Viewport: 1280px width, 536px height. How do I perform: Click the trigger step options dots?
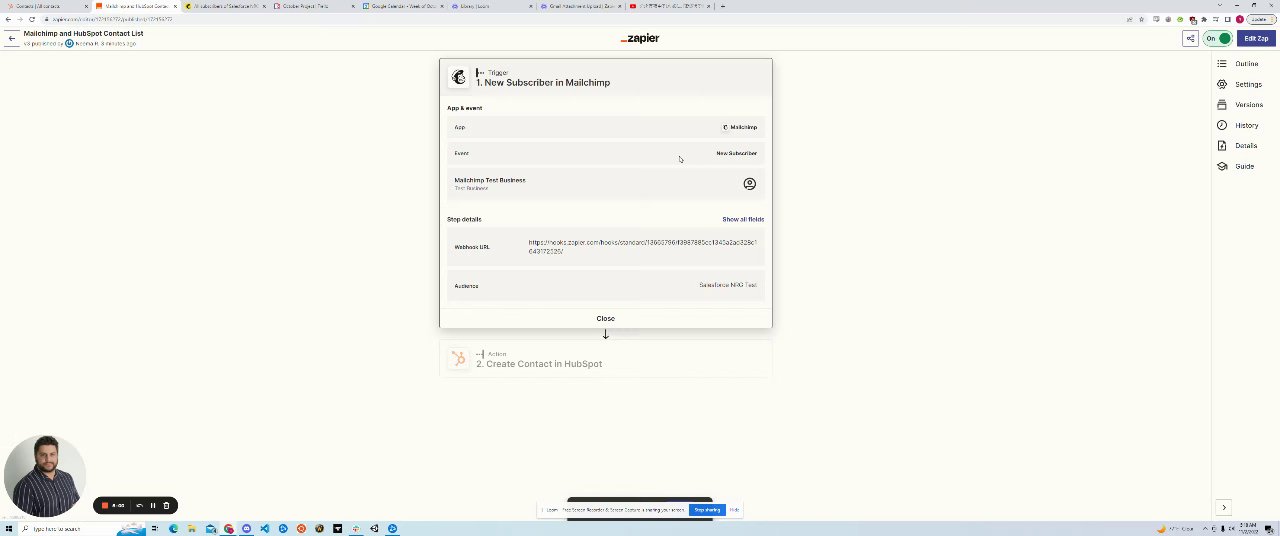click(479, 73)
